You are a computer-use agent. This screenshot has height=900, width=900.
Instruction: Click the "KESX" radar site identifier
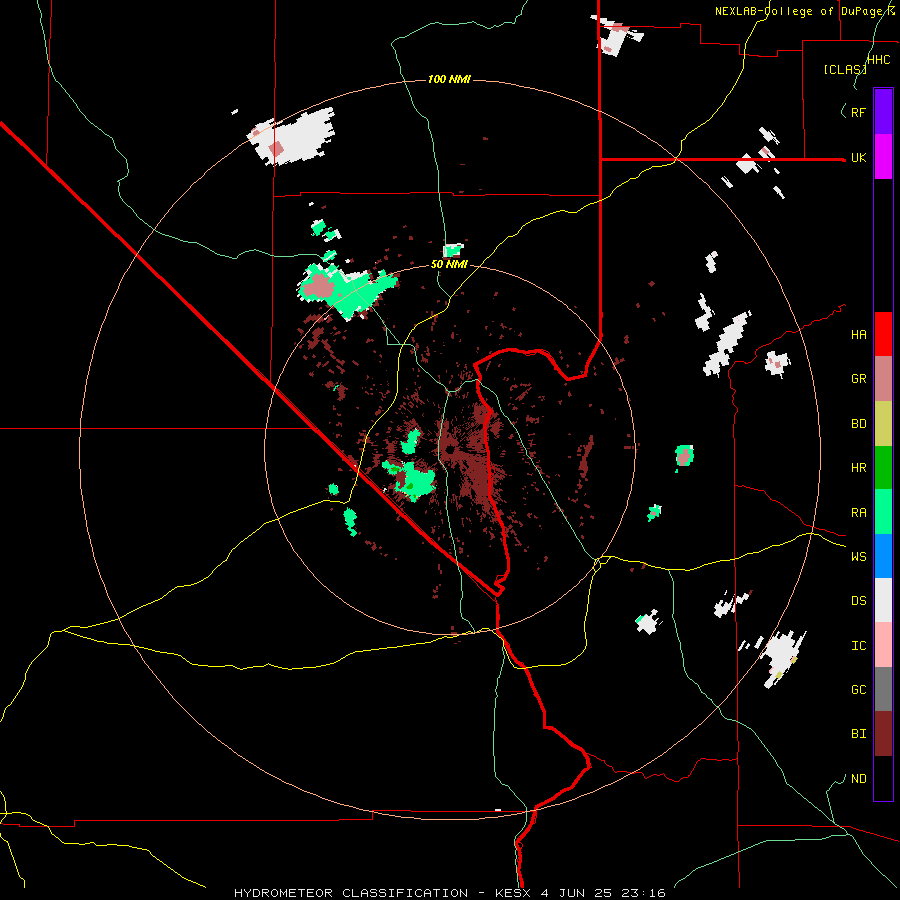pyautogui.click(x=513, y=893)
